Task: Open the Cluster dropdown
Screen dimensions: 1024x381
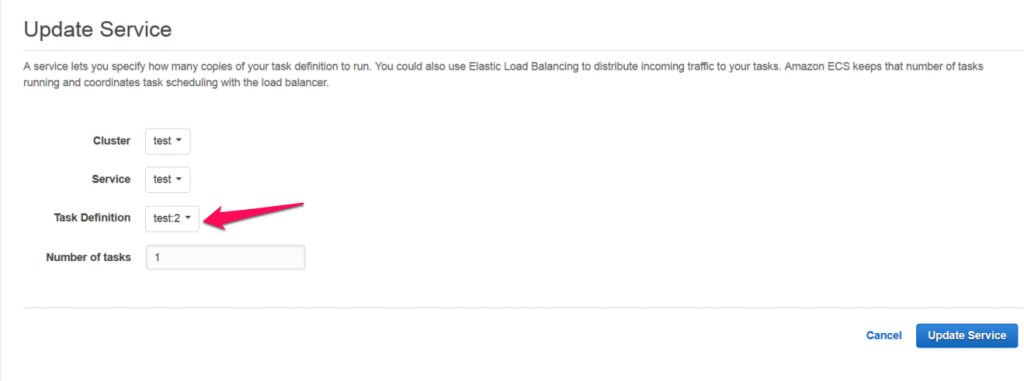Action: point(168,141)
